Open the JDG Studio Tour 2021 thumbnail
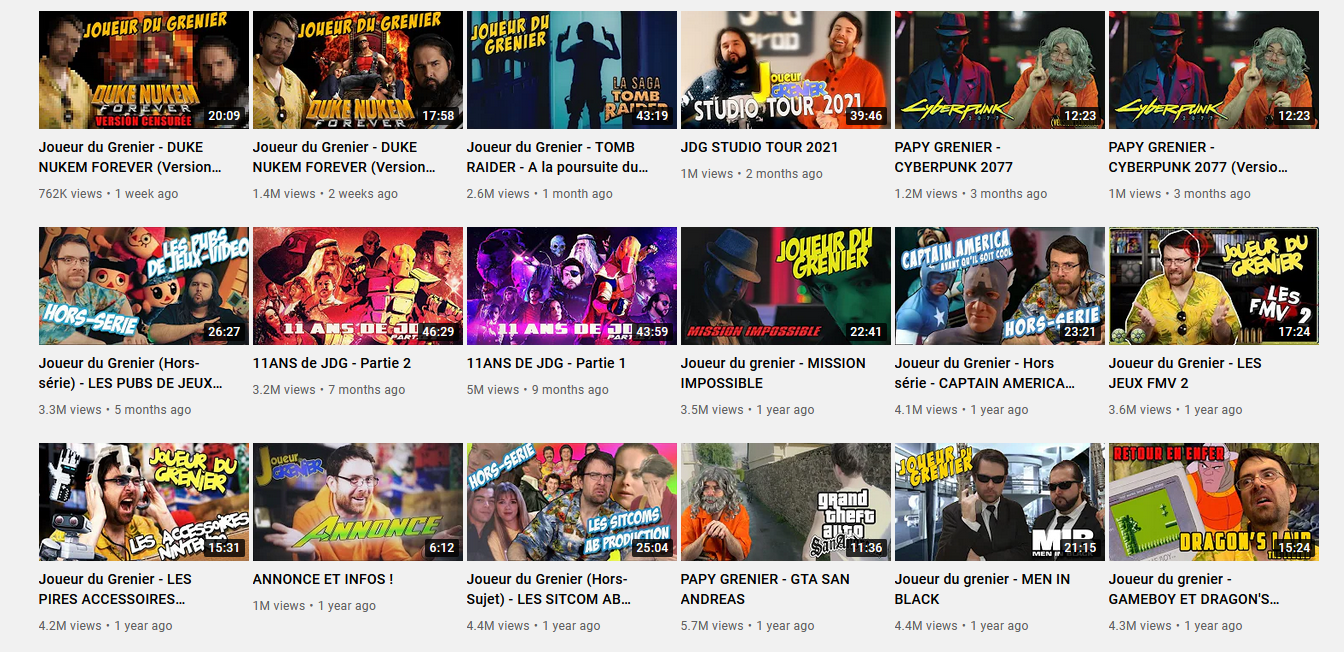 (786, 70)
